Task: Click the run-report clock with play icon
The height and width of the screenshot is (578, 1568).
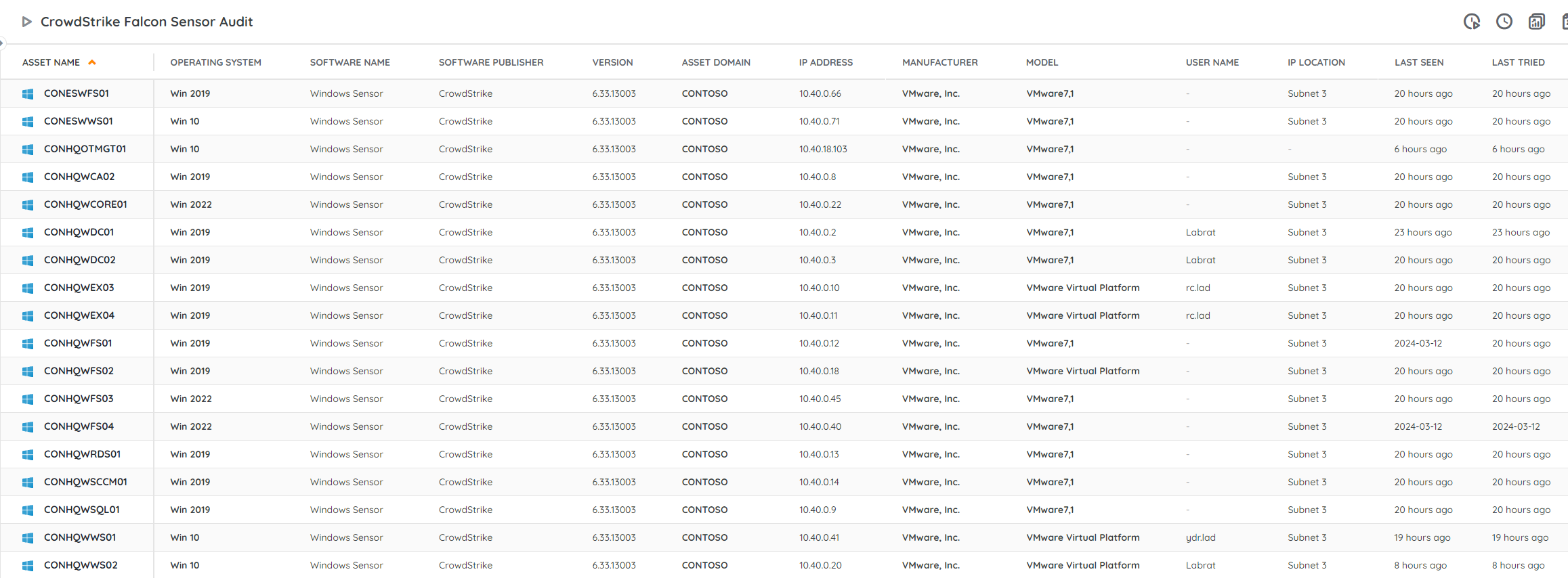Action: point(1472,22)
